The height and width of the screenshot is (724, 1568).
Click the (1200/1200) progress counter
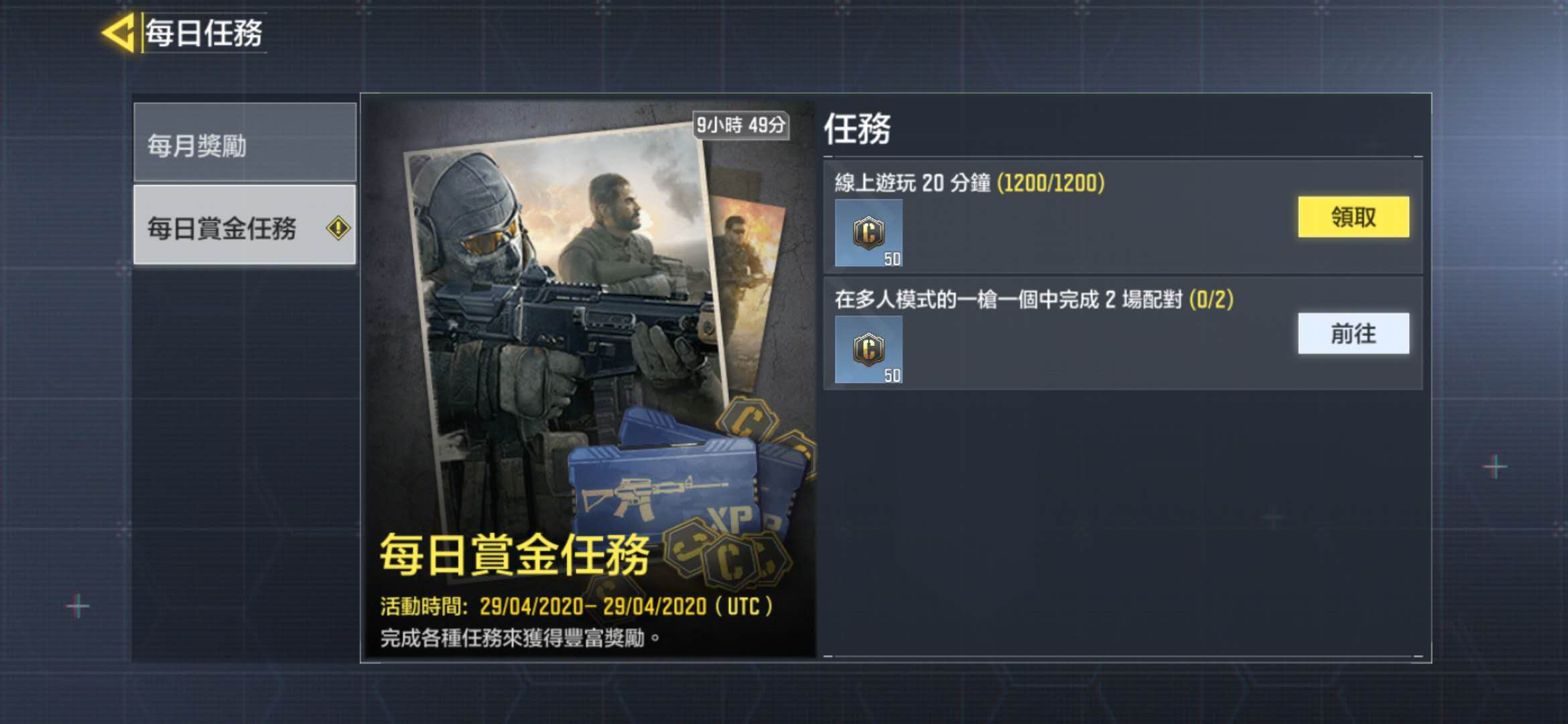tap(1051, 182)
